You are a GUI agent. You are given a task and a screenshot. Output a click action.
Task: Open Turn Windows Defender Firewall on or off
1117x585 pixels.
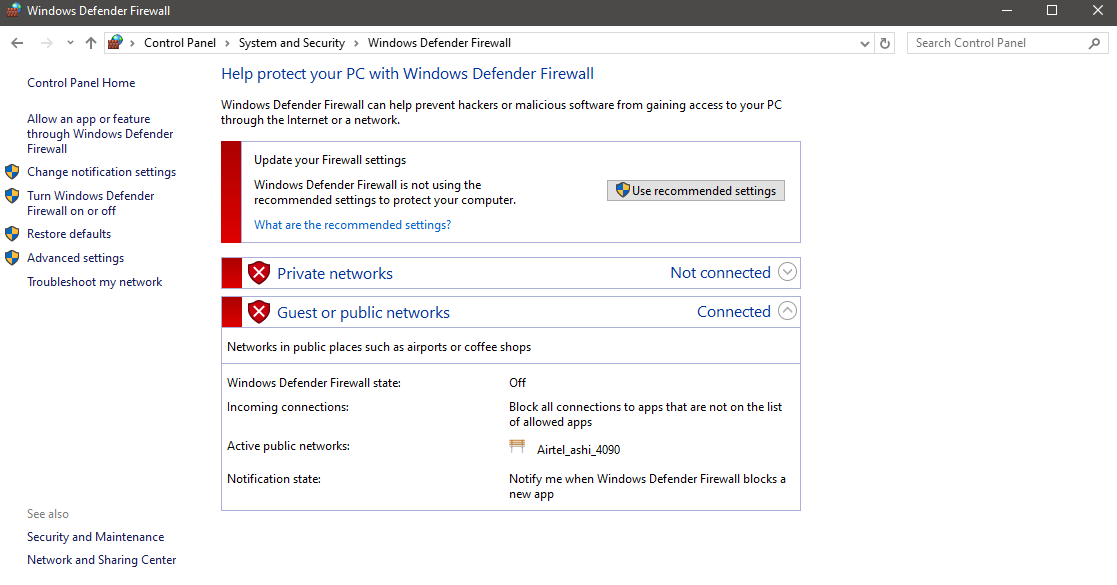[90, 203]
